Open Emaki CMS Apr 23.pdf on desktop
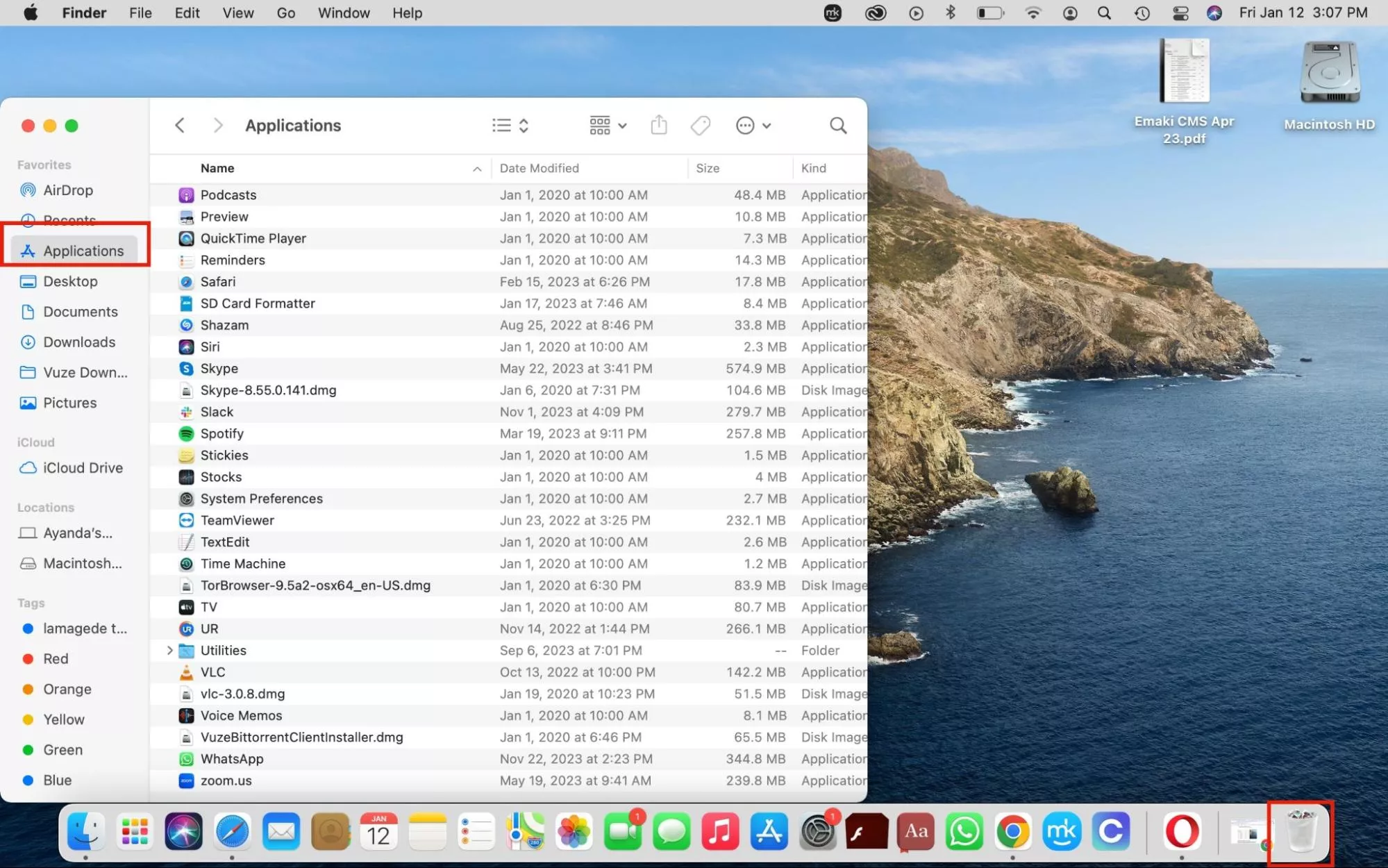The height and width of the screenshot is (868, 1388). point(1184,92)
